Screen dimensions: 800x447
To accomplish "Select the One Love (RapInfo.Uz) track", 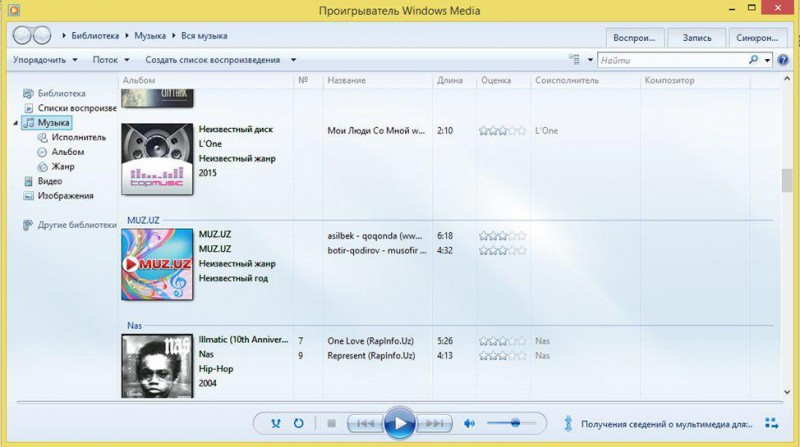I will [370, 341].
